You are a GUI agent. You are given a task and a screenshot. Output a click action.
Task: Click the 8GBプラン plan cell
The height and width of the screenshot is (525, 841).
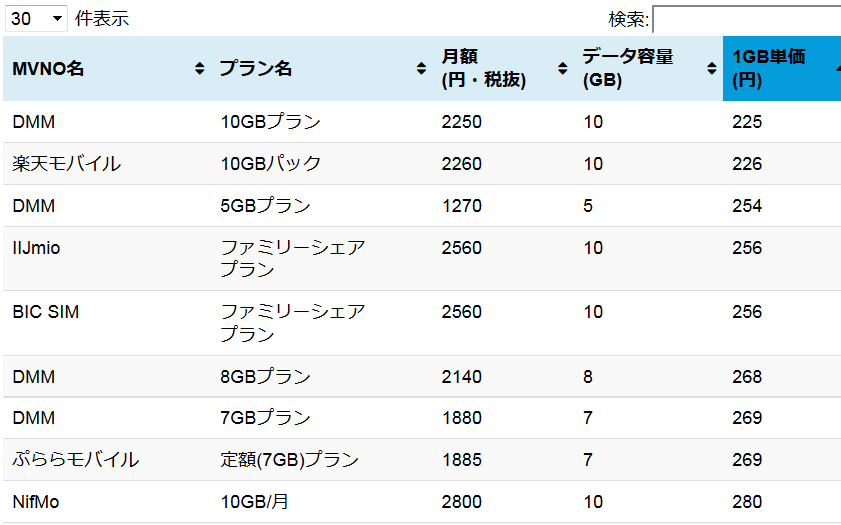321,376
